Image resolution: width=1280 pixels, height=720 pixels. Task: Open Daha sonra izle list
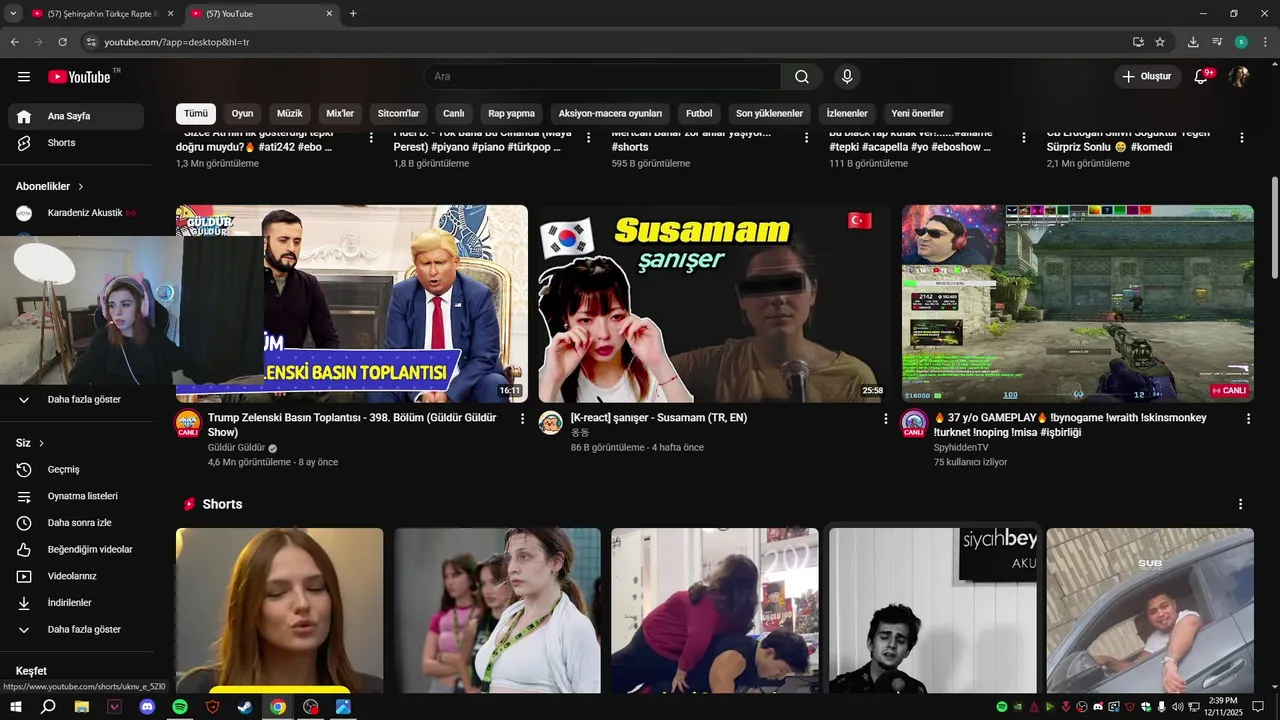click(x=76, y=523)
